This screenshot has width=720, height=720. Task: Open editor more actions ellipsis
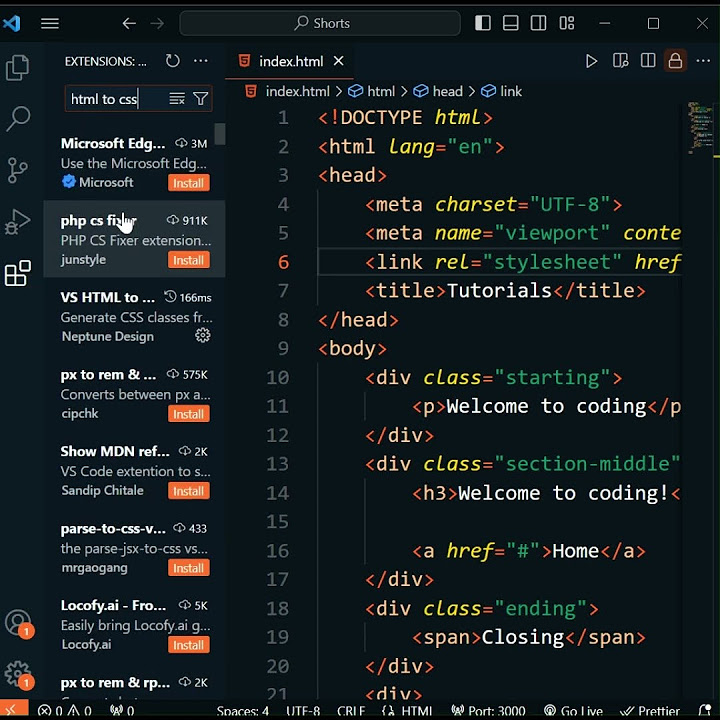[x=703, y=61]
